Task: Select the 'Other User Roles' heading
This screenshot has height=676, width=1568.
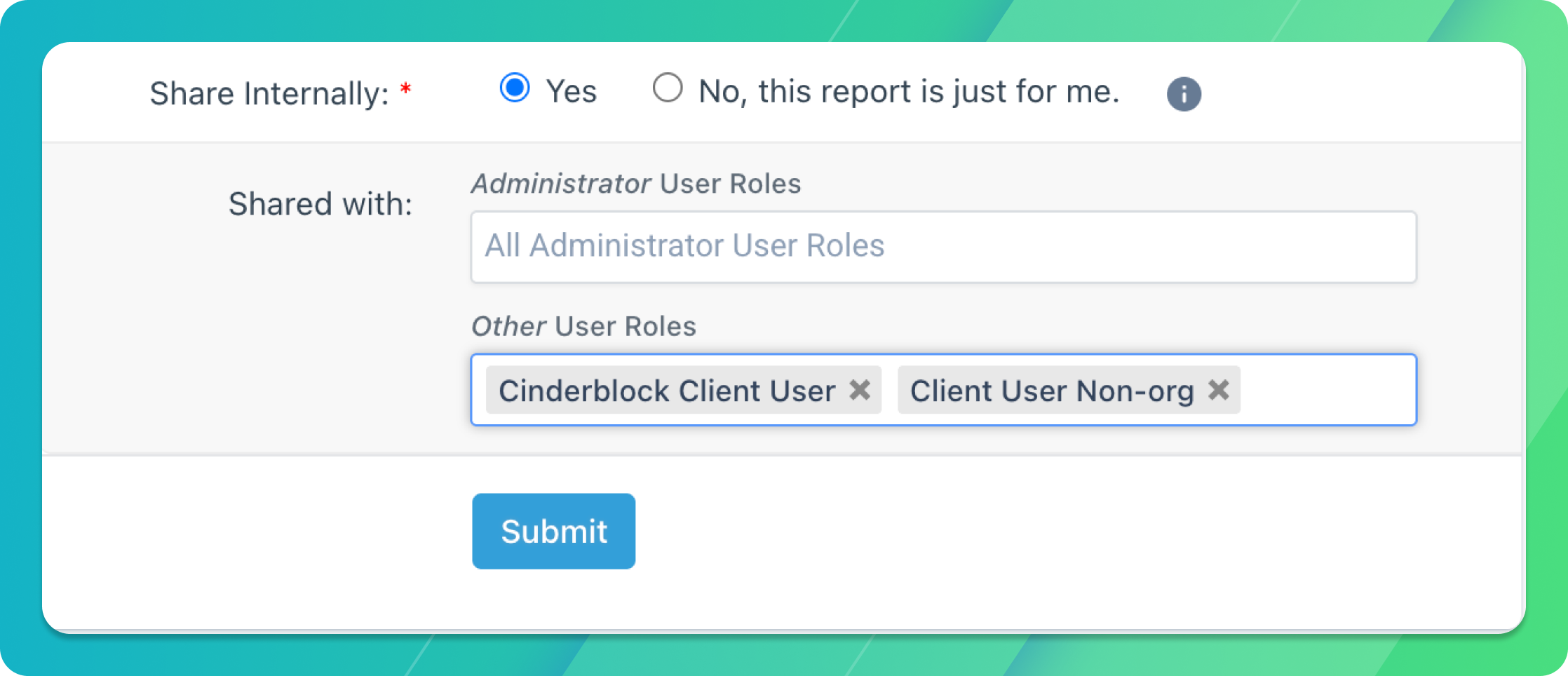Action: tap(583, 326)
